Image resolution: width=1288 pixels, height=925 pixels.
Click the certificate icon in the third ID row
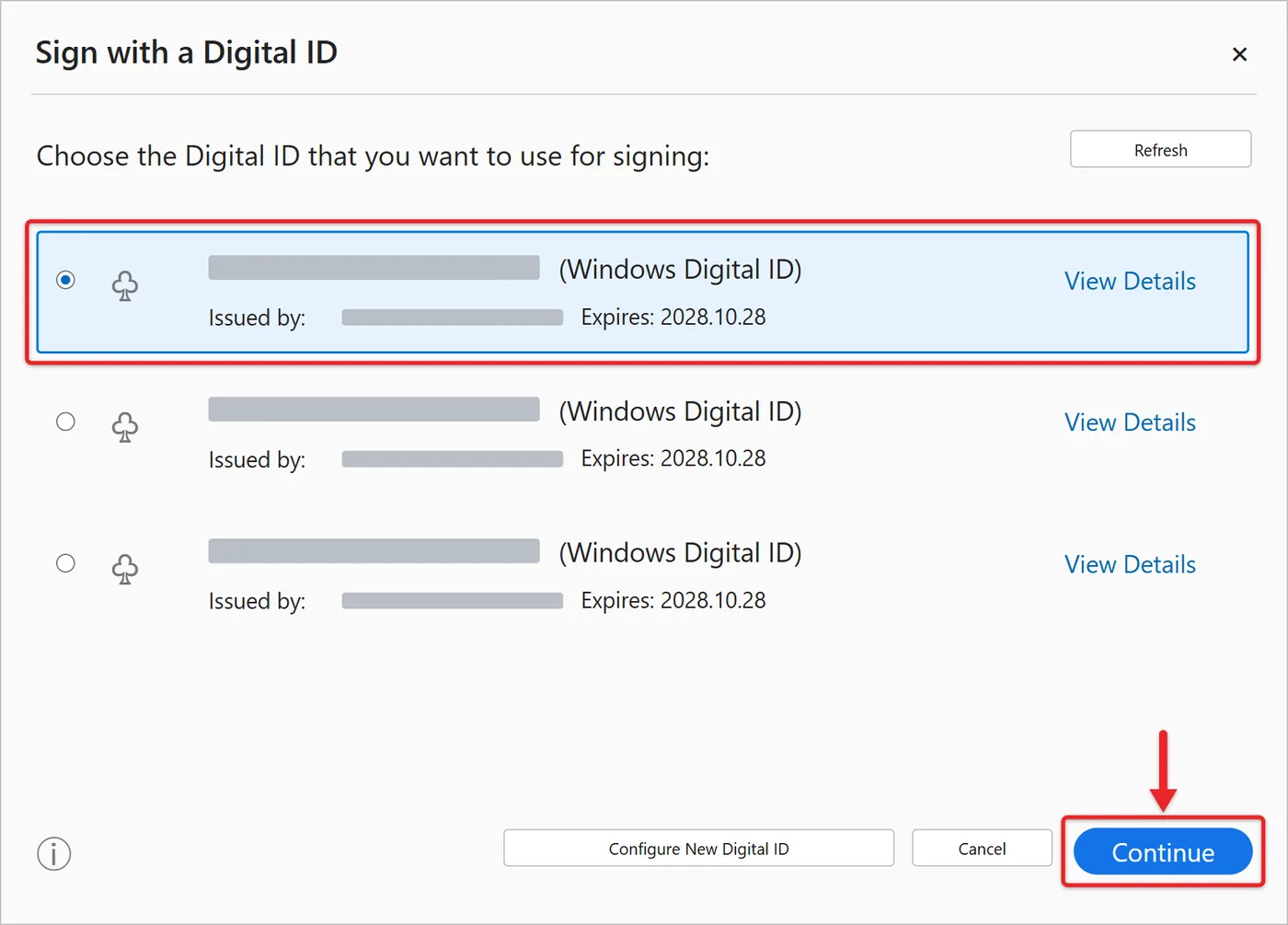point(125,570)
